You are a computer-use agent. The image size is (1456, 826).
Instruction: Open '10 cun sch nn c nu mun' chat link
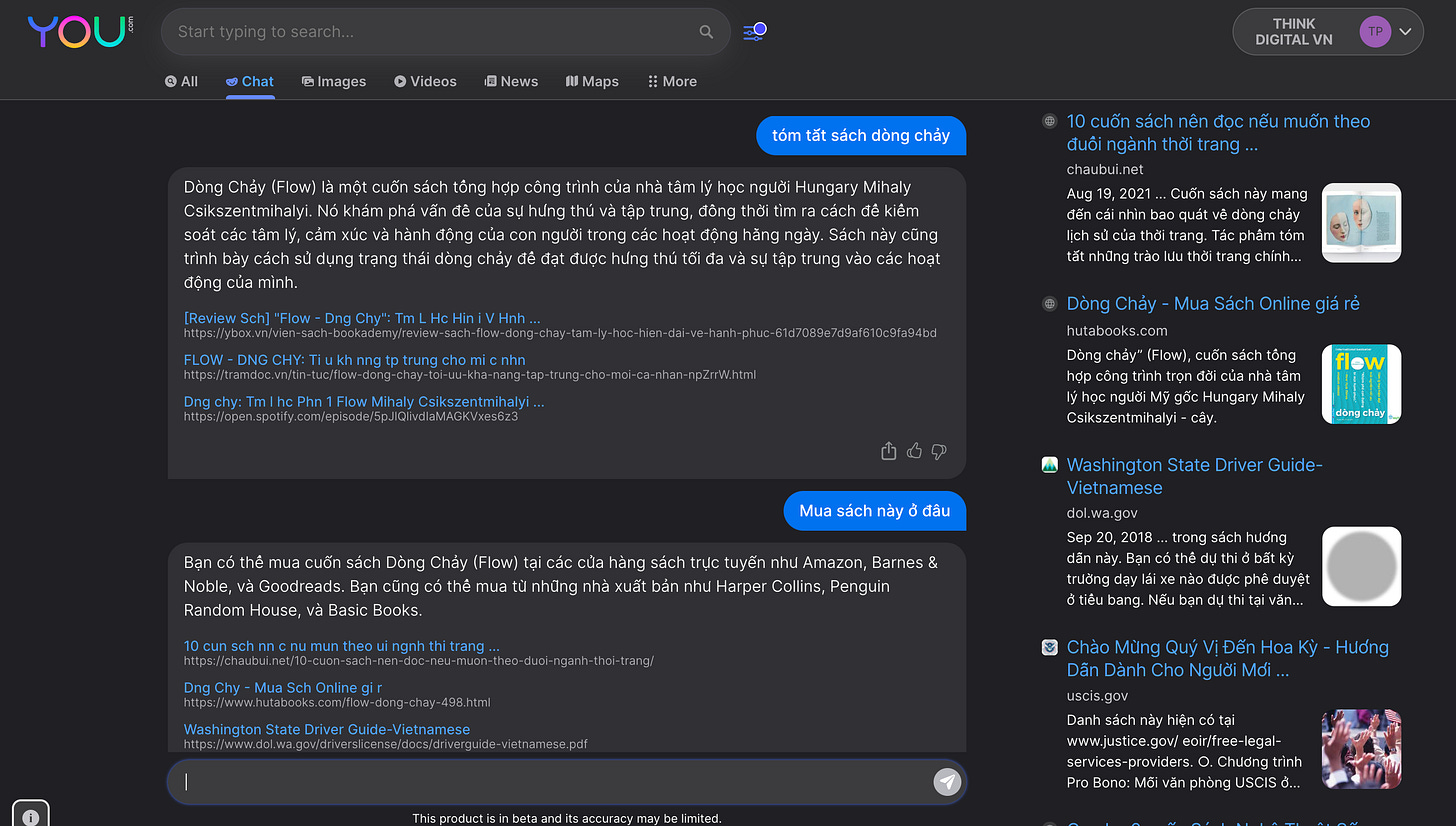(341, 646)
